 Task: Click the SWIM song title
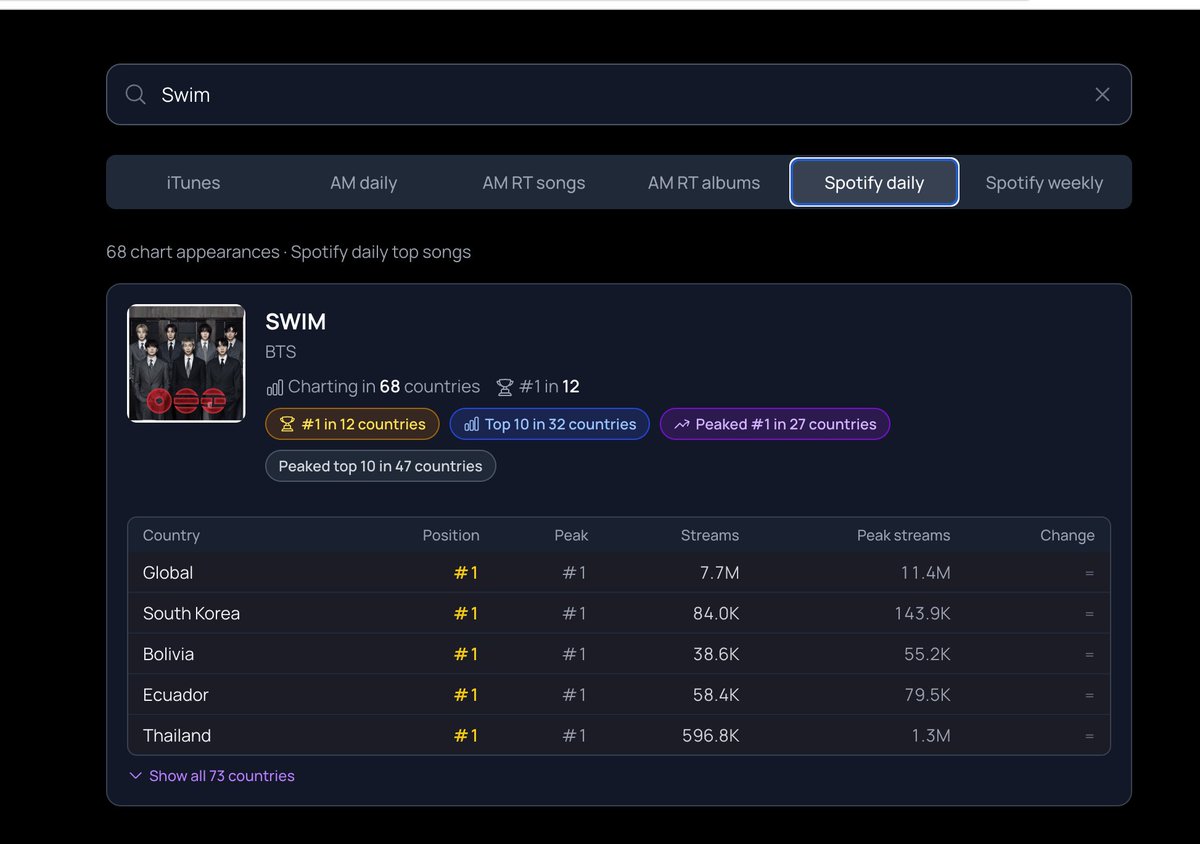click(x=295, y=322)
